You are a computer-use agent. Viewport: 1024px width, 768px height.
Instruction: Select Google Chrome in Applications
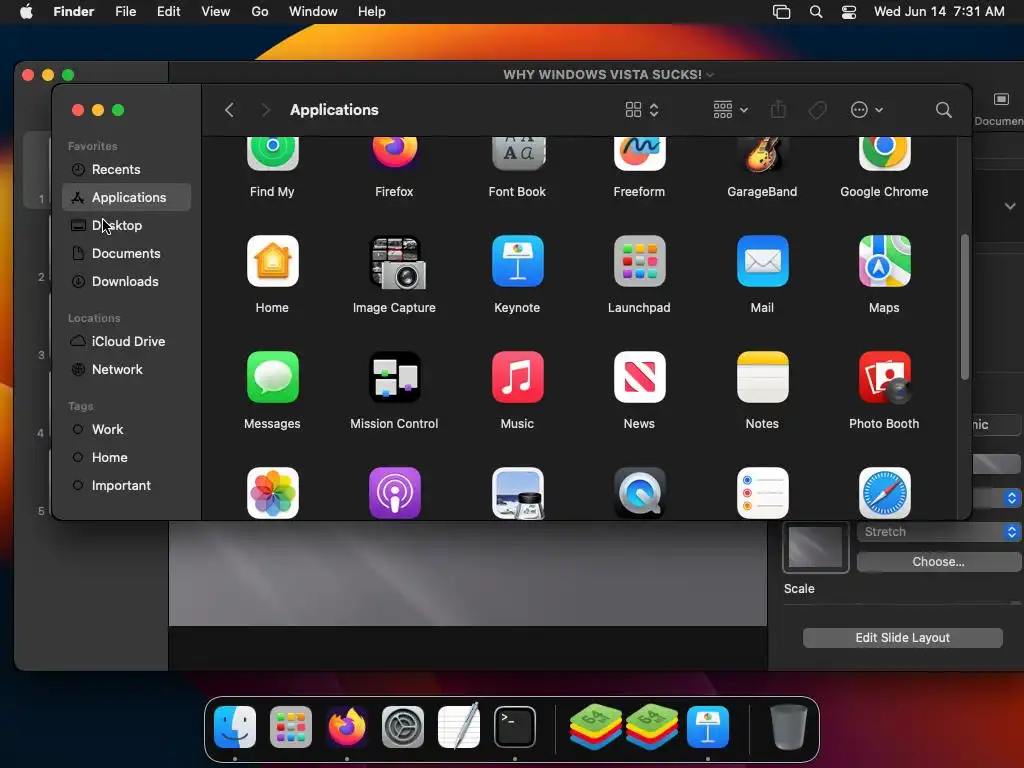tap(884, 153)
